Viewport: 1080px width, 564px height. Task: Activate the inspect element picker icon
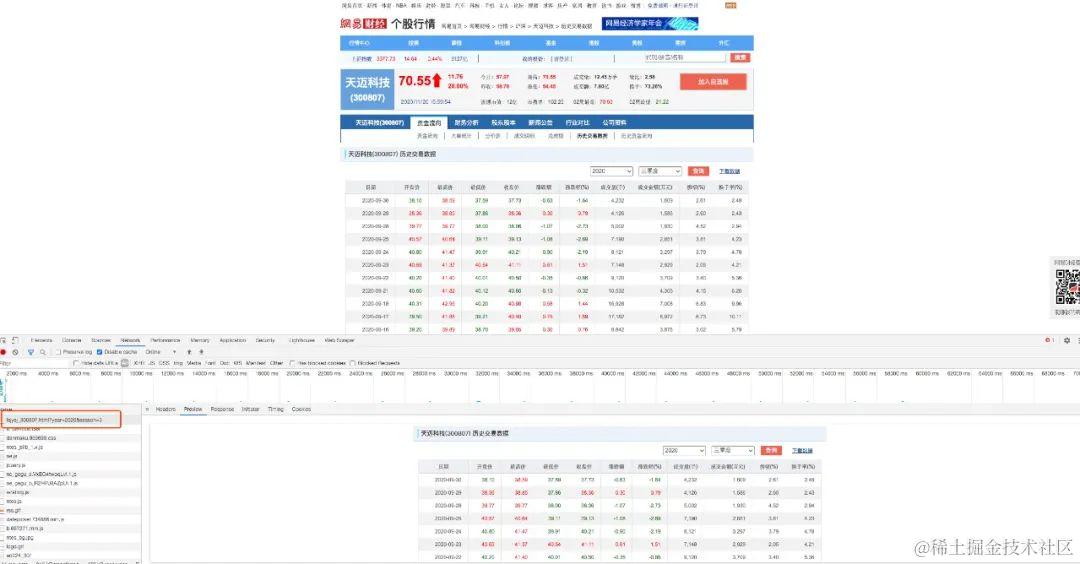[x=3, y=340]
